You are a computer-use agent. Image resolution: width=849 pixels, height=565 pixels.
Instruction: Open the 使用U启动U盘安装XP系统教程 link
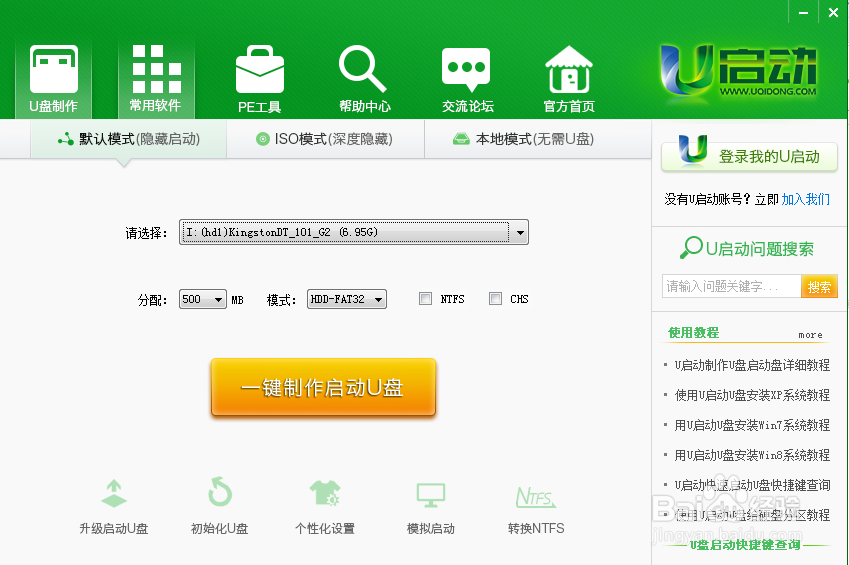point(752,395)
